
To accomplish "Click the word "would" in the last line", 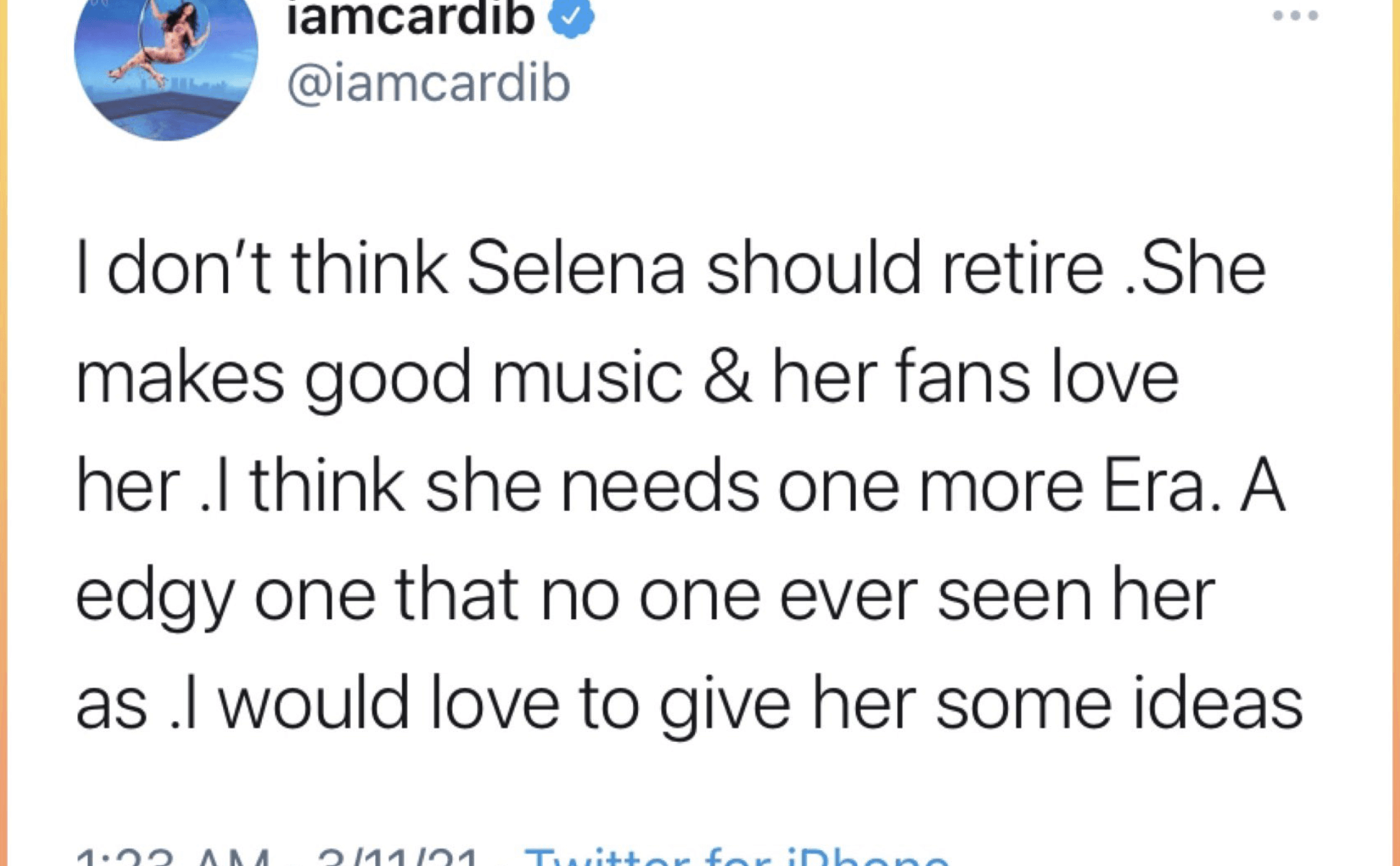I will 314,703.
